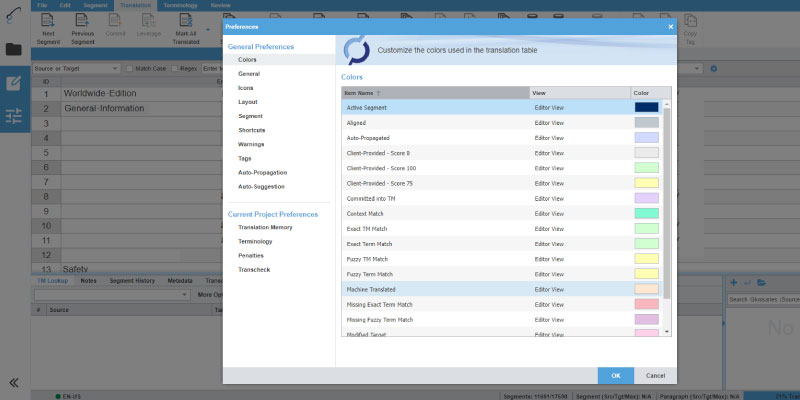Switch to the Terminology ribbon tab

(x=181, y=6)
